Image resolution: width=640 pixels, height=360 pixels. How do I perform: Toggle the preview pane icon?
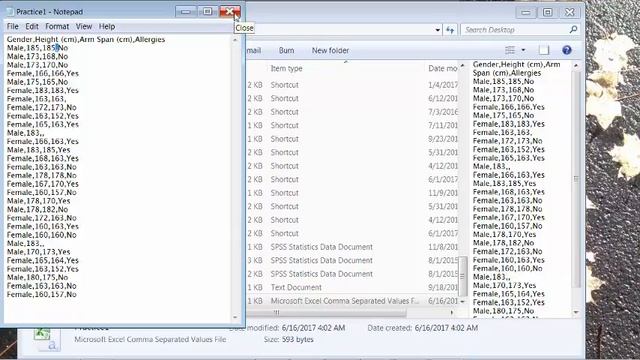(544, 50)
